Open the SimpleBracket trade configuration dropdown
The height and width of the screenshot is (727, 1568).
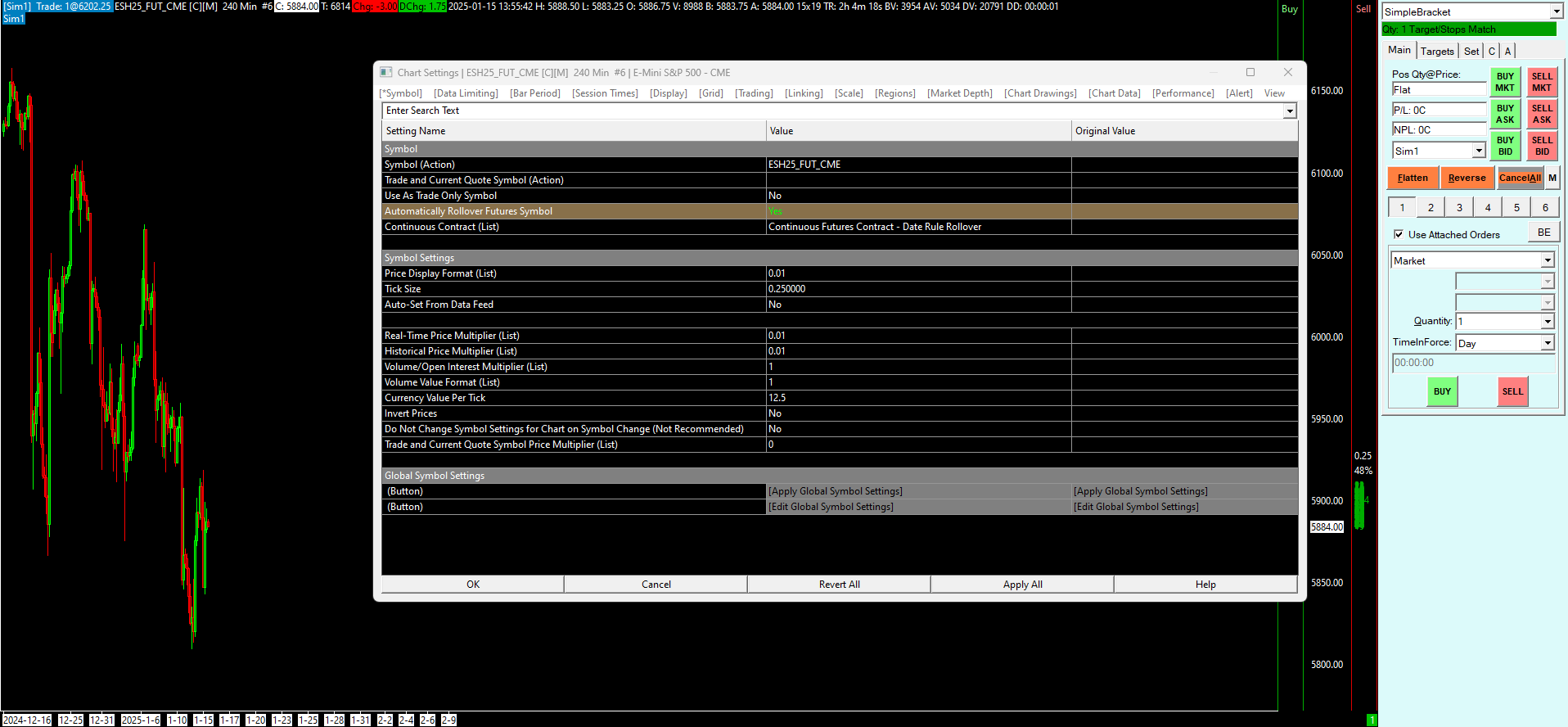pyautogui.click(x=1556, y=12)
